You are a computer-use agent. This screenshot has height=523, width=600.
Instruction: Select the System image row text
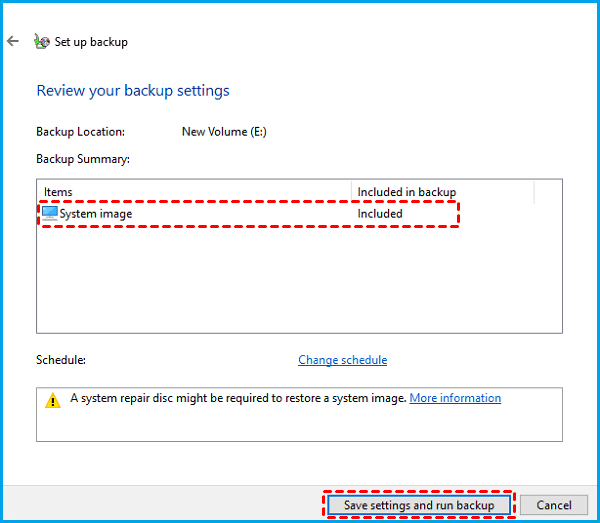96,214
